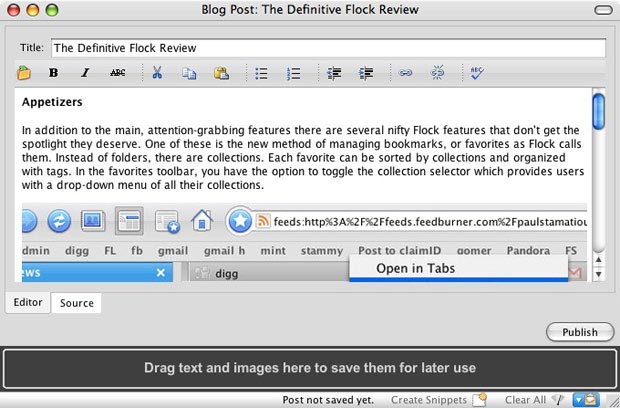Image resolution: width=620 pixels, height=408 pixels.
Task: Paste from clipboard icon
Action: [221, 73]
